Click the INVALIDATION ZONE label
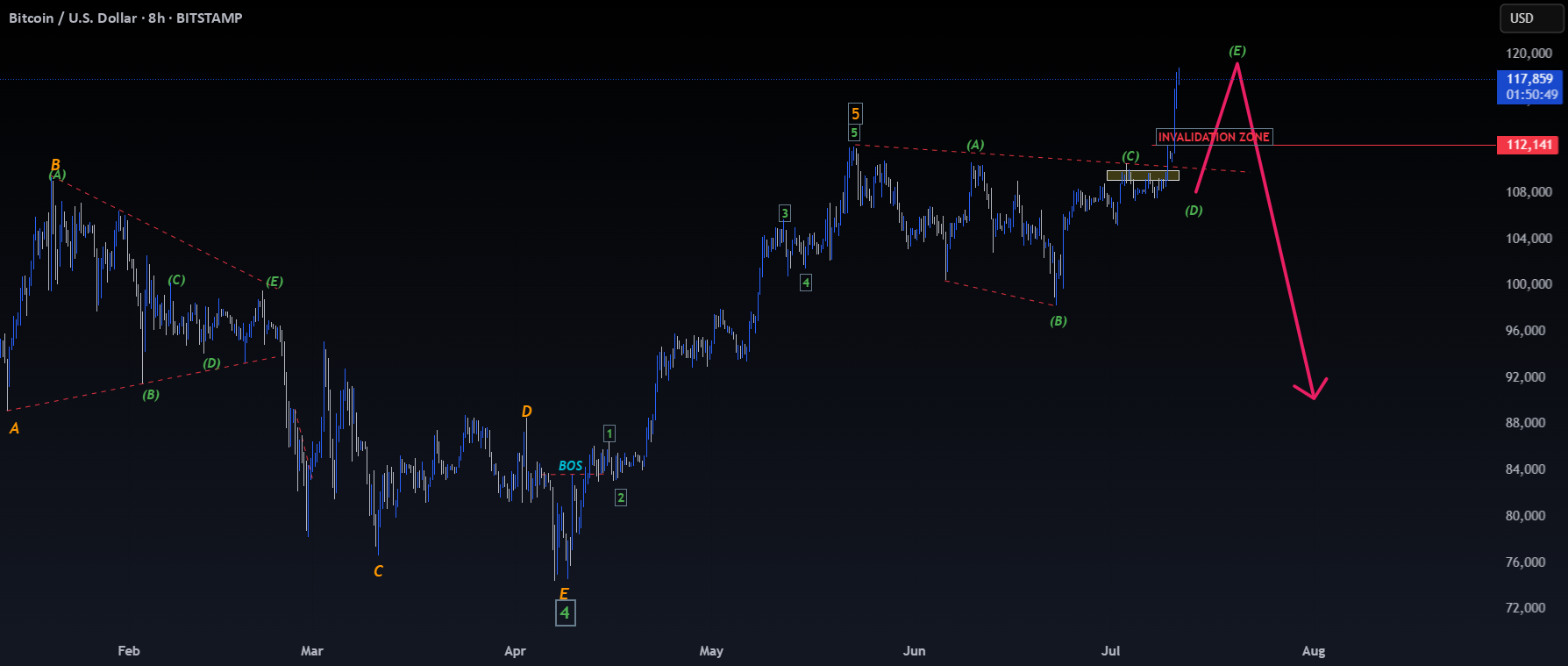 coord(1214,137)
